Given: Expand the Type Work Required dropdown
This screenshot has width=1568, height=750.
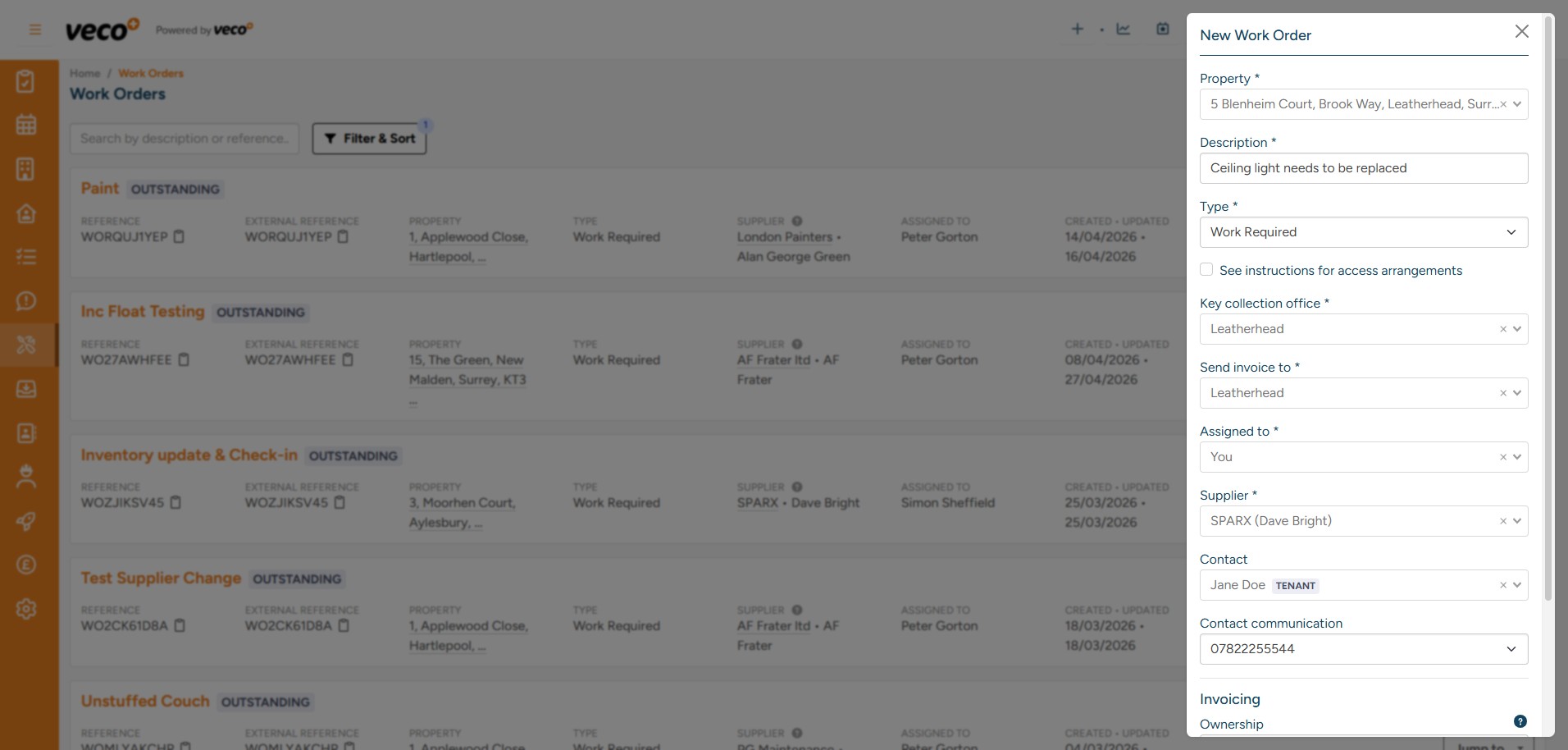Looking at the screenshot, I should point(1364,232).
